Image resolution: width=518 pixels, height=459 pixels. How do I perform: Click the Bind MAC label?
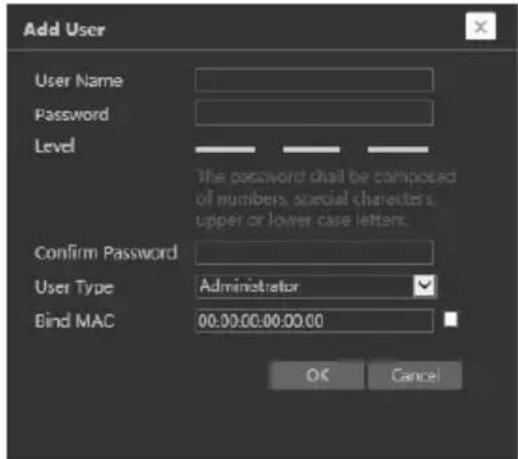pyautogui.click(x=75, y=321)
